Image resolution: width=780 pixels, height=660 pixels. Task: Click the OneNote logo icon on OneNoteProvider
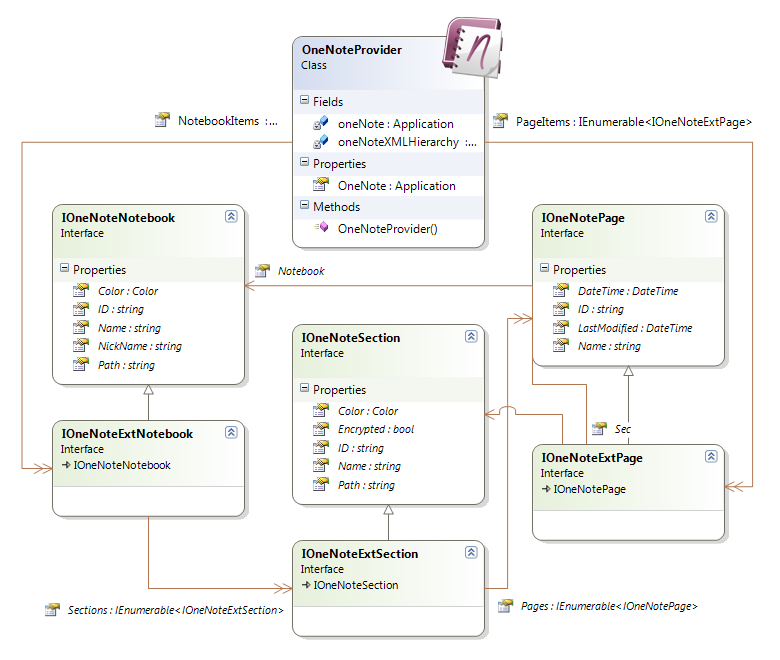point(472,48)
